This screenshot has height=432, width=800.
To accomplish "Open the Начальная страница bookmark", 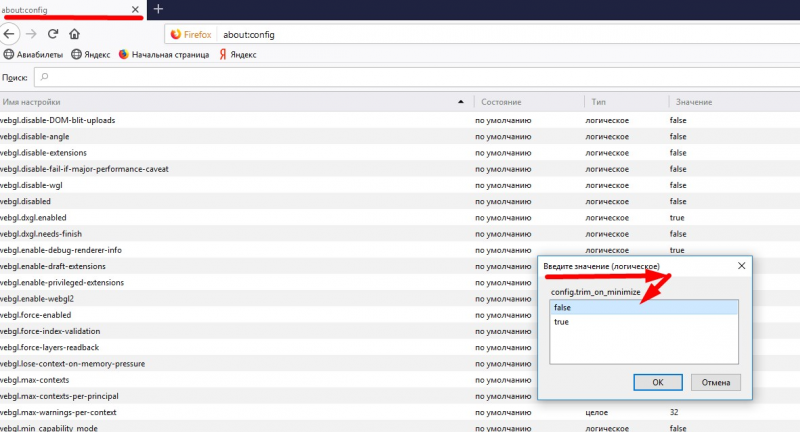I will coord(164,55).
